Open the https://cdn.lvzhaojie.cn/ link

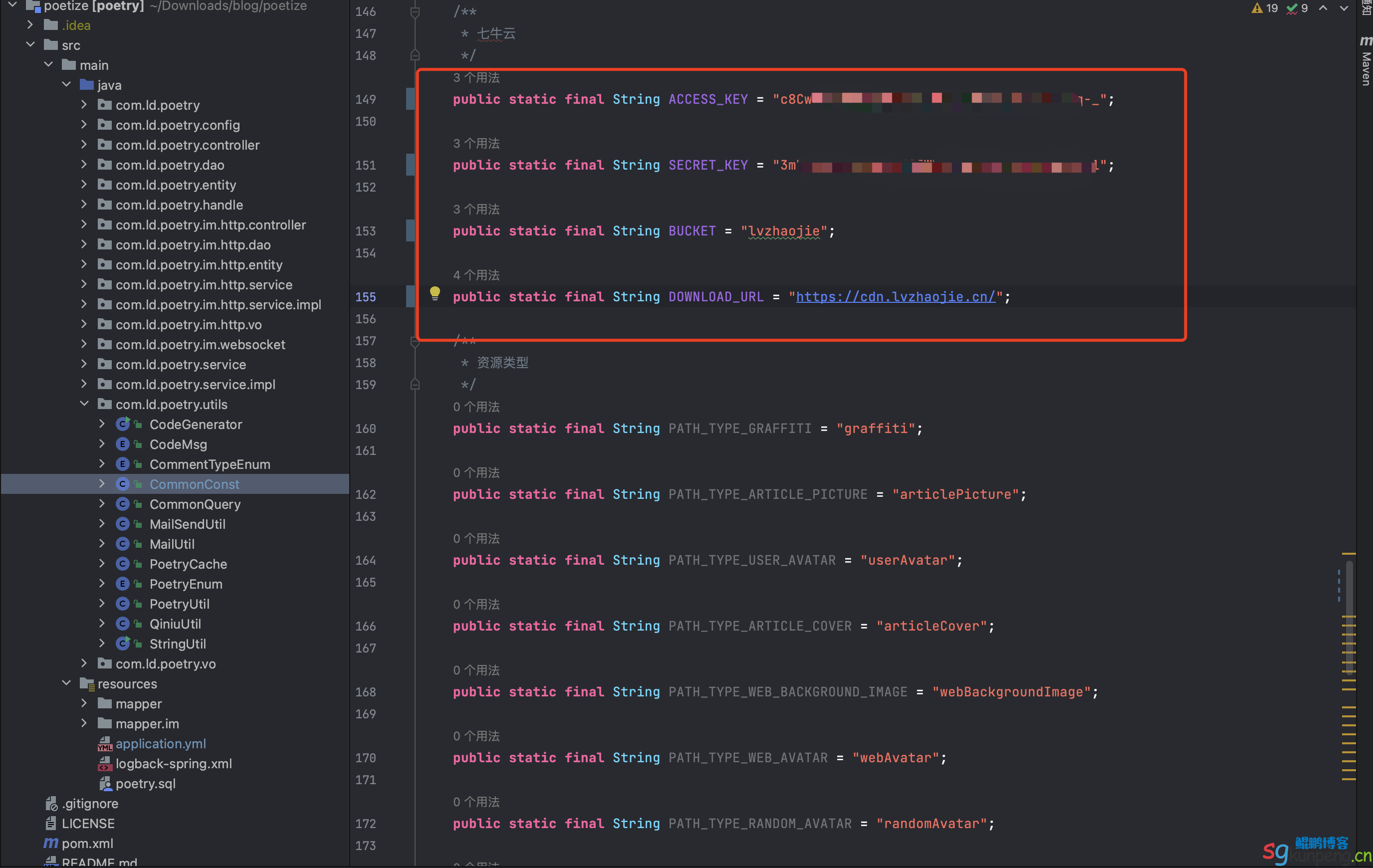click(x=895, y=296)
